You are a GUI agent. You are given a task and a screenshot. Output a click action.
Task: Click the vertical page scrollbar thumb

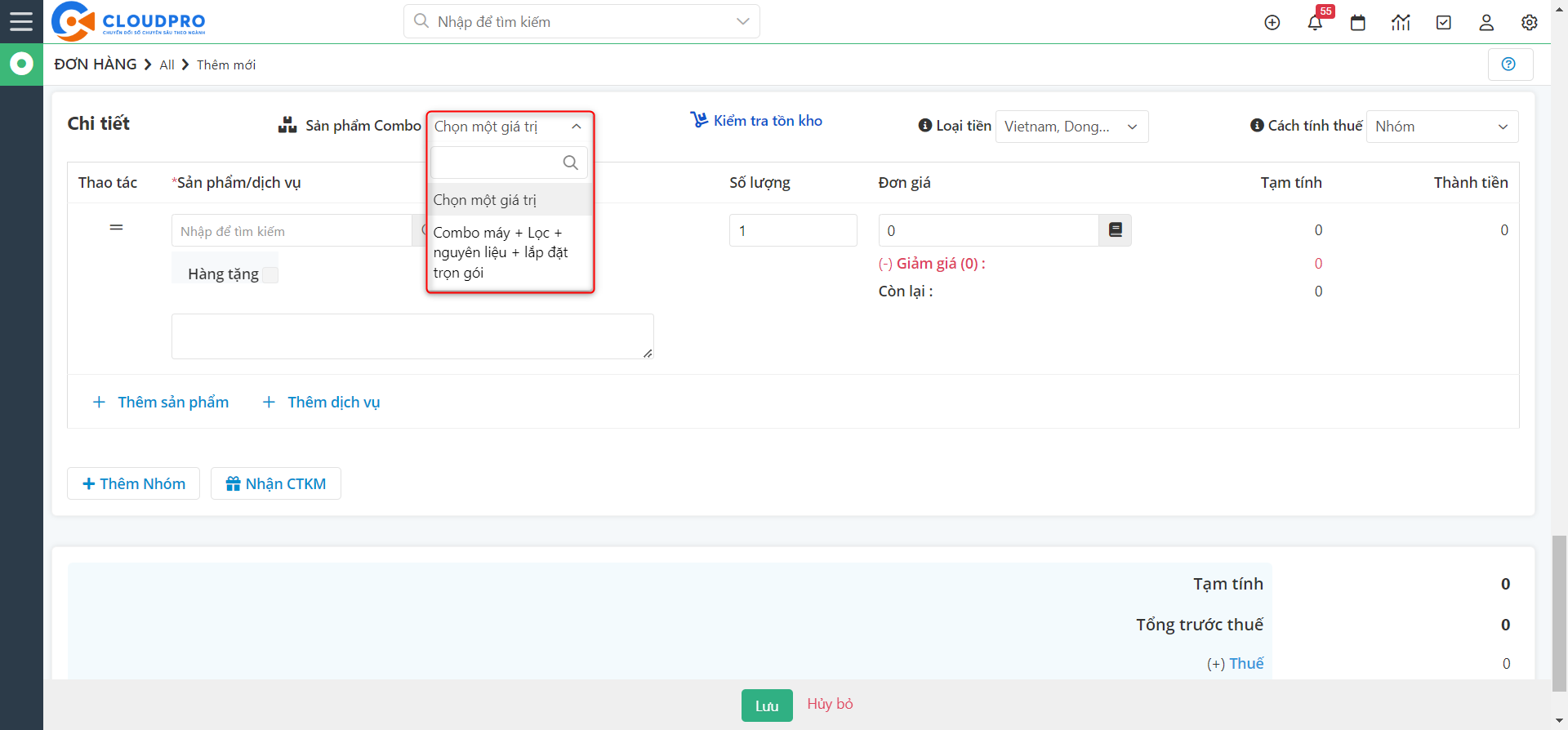point(1560,613)
